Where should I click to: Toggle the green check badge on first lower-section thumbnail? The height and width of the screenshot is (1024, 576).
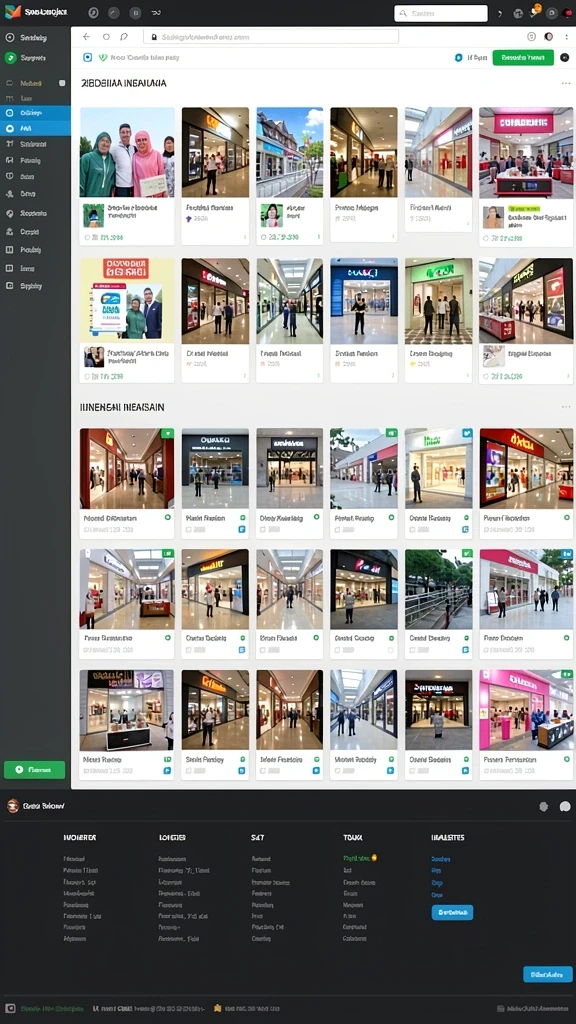click(x=167, y=433)
